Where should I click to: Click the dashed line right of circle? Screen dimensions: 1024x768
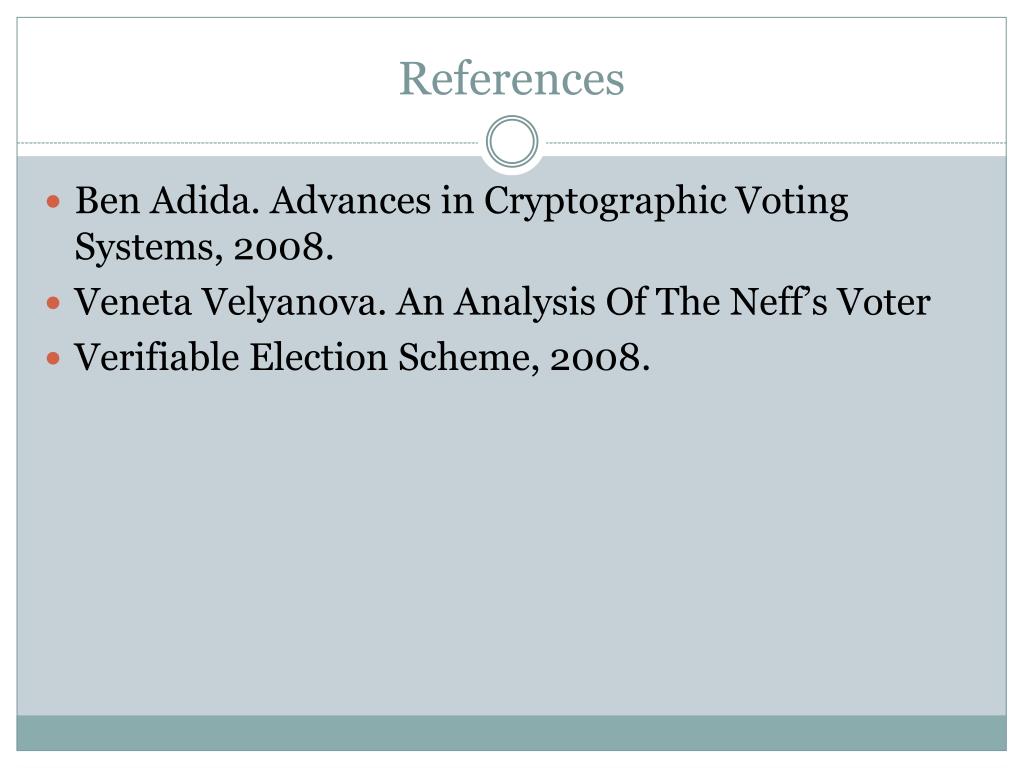776,142
